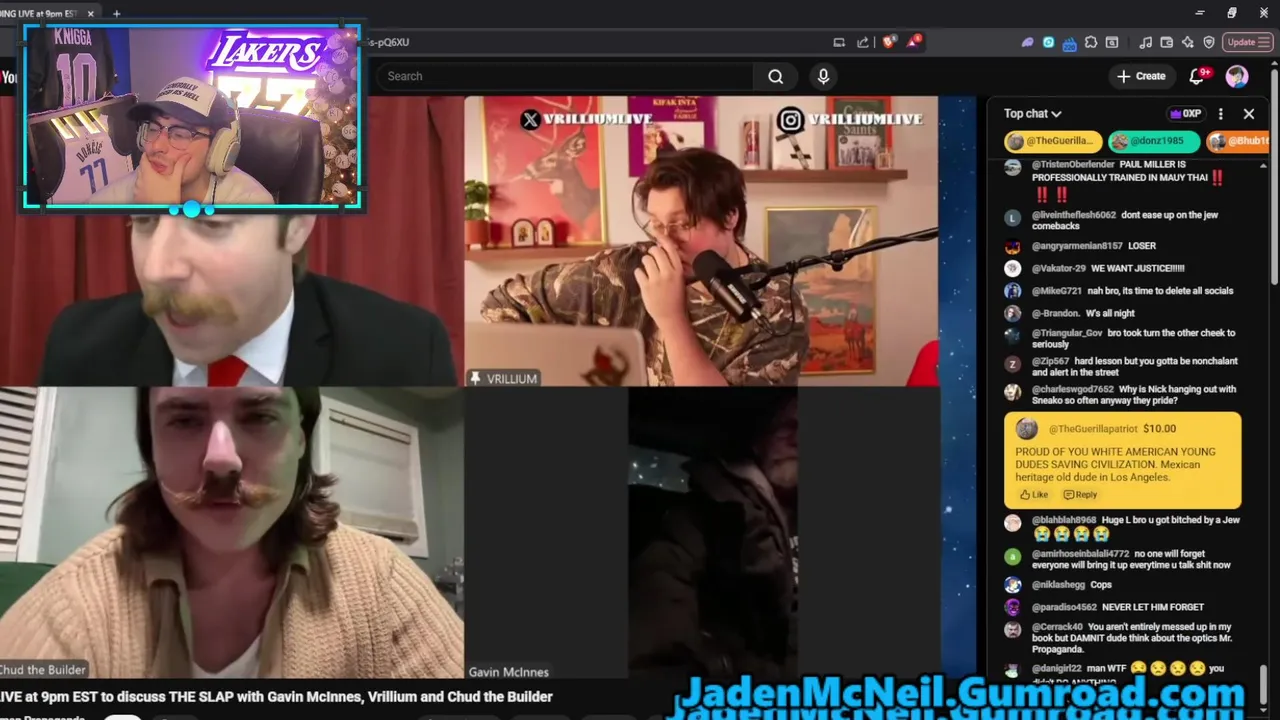Click the share page icon

[863, 42]
